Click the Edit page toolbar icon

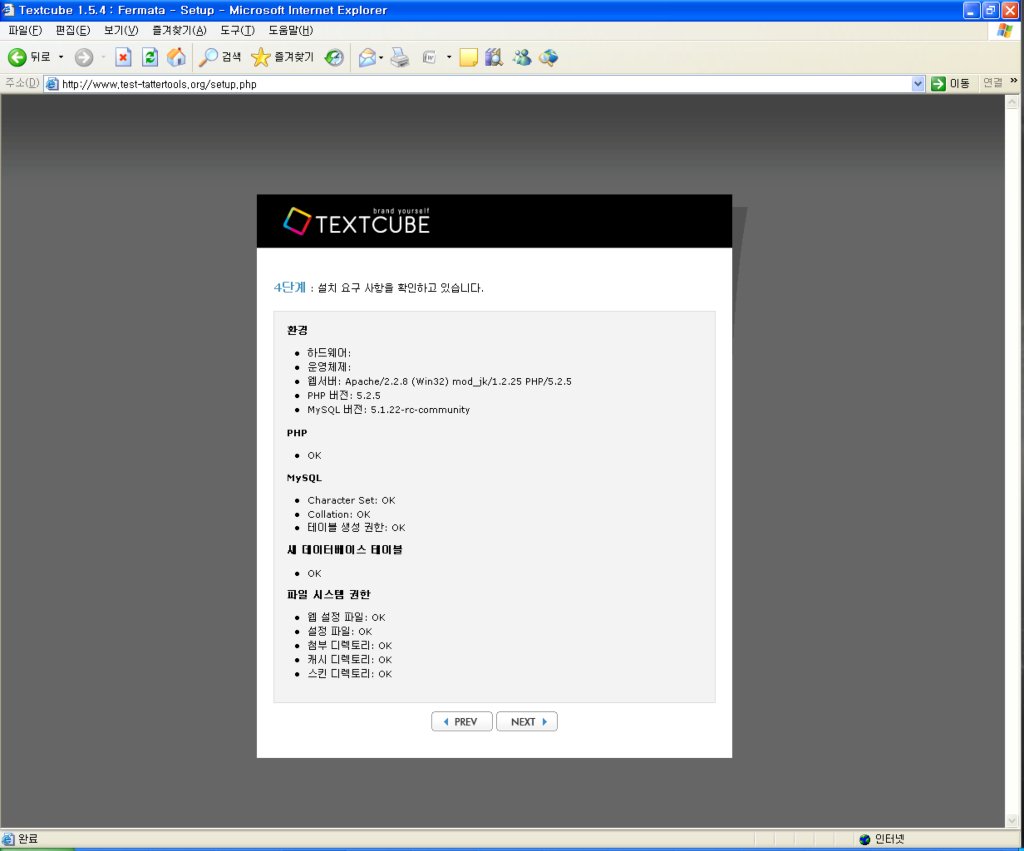[x=429, y=57]
